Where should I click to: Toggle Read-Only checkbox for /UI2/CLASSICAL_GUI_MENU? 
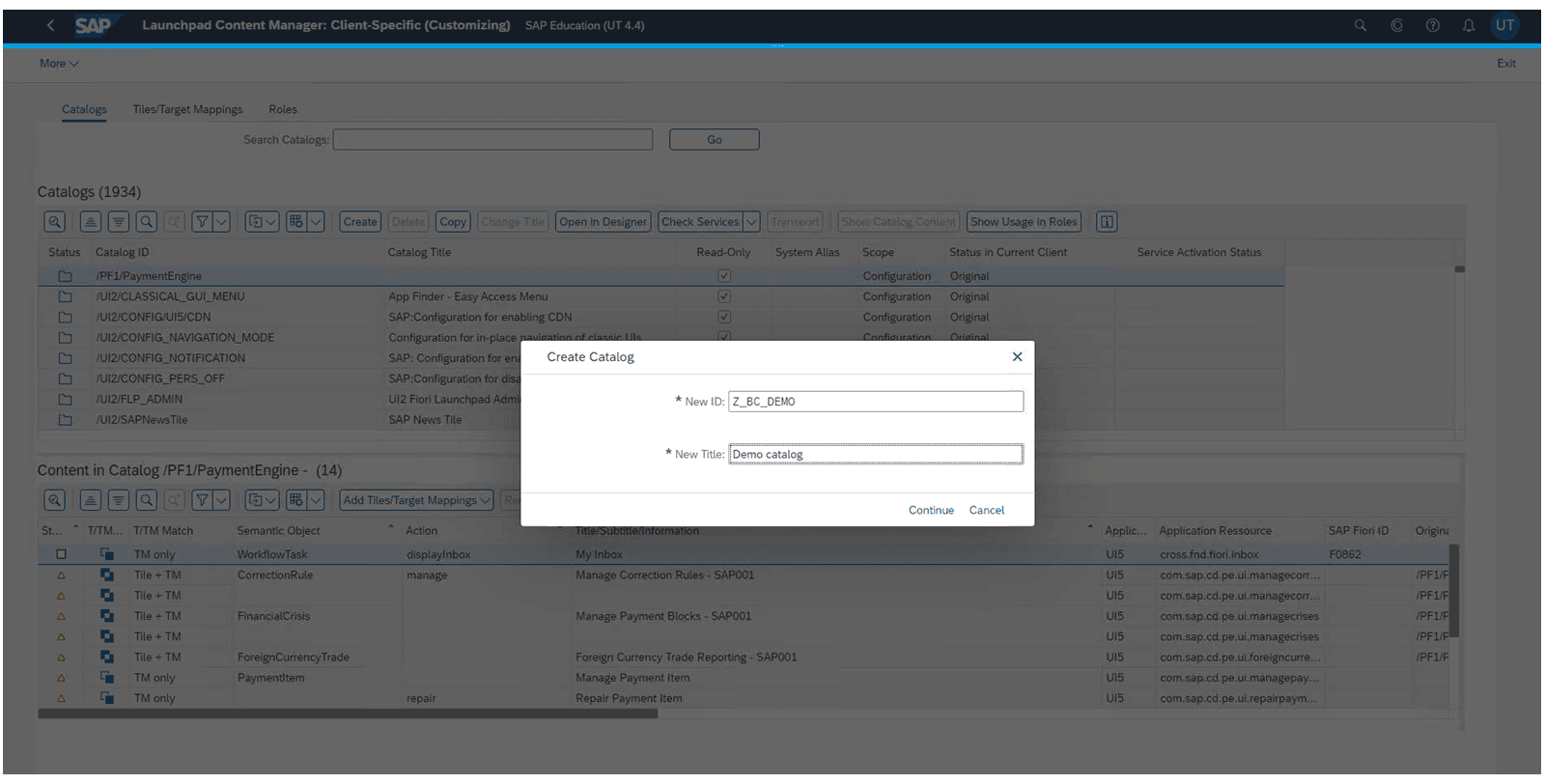point(724,296)
